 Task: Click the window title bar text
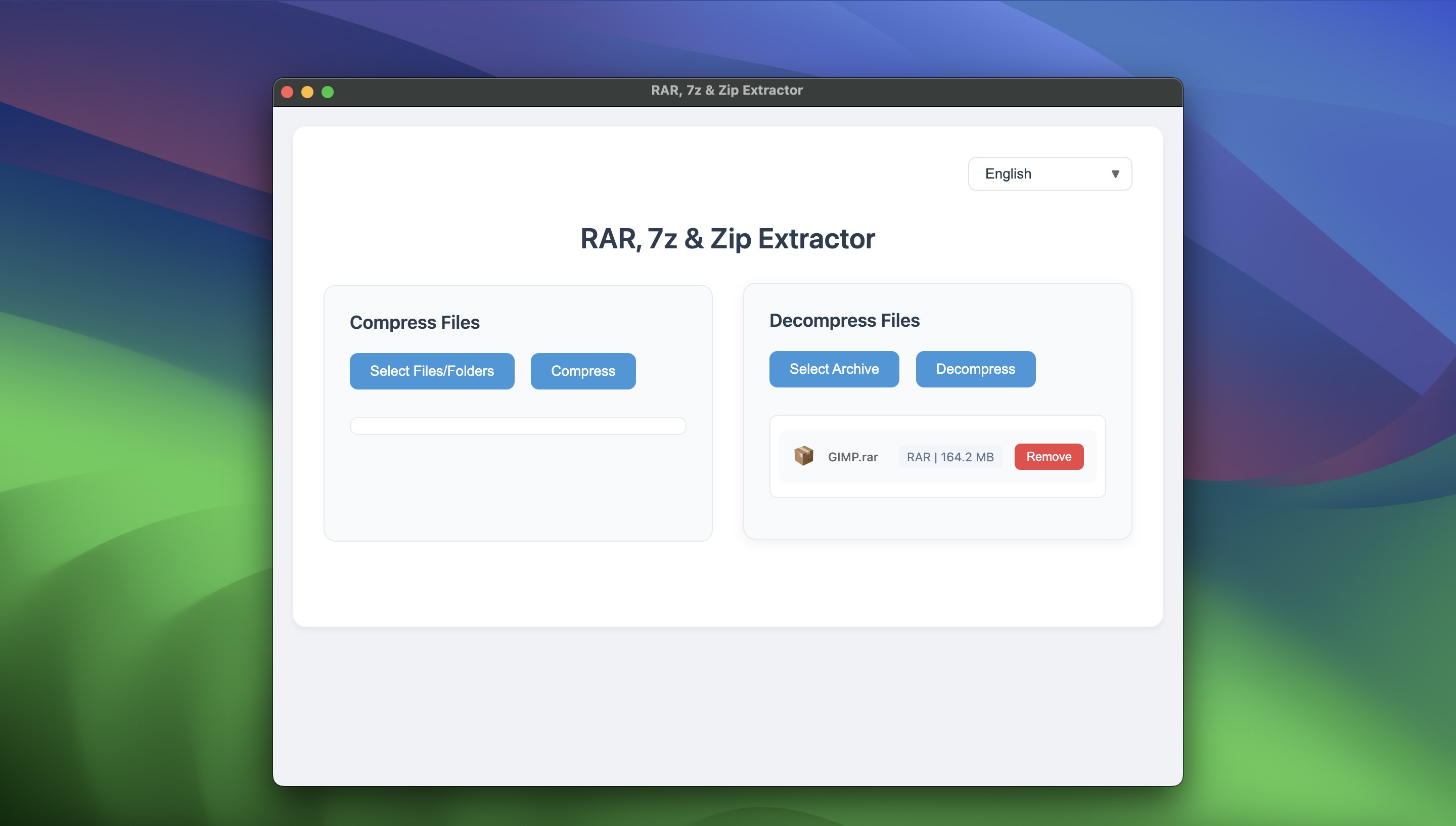[x=727, y=91]
